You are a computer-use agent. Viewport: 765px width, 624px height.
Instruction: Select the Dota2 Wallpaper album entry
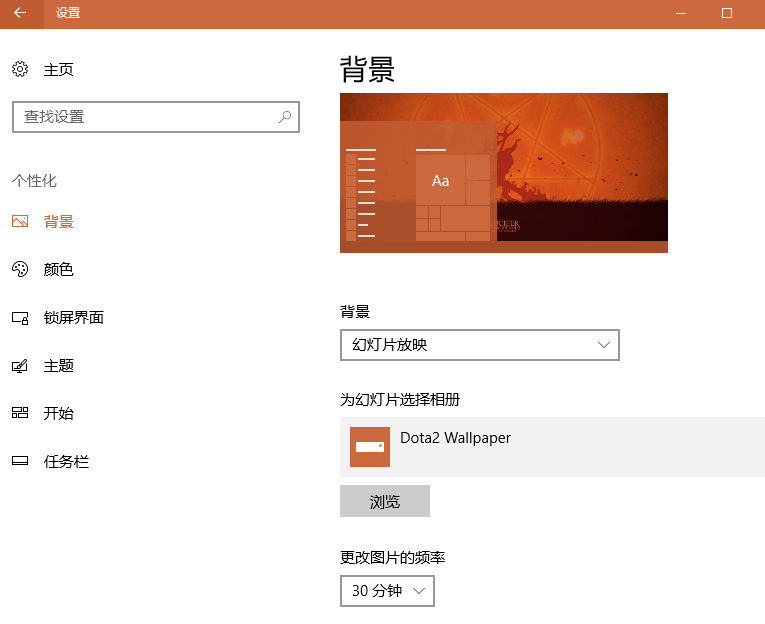click(x=552, y=447)
